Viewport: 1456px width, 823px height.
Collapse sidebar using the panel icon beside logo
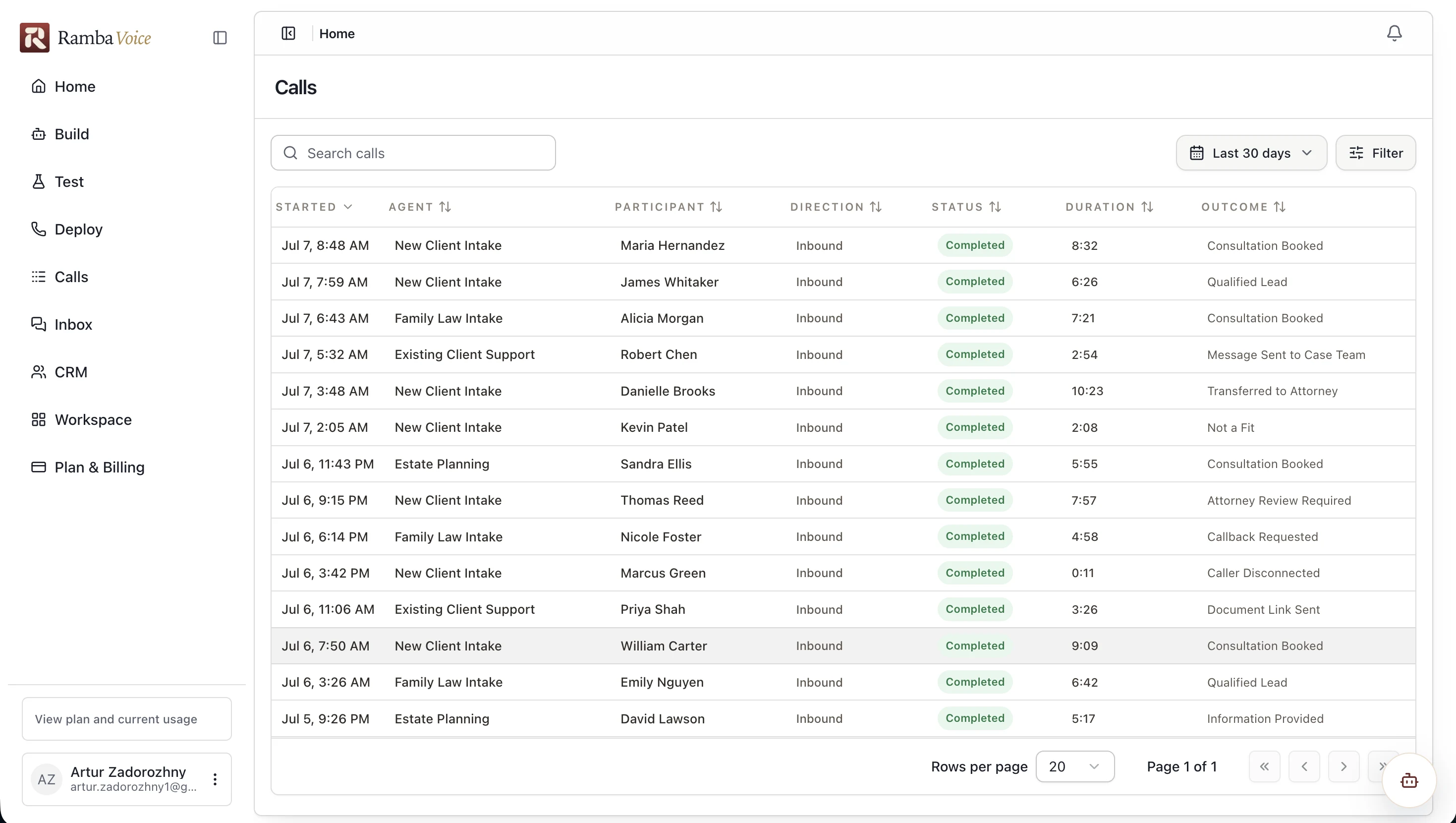point(220,38)
